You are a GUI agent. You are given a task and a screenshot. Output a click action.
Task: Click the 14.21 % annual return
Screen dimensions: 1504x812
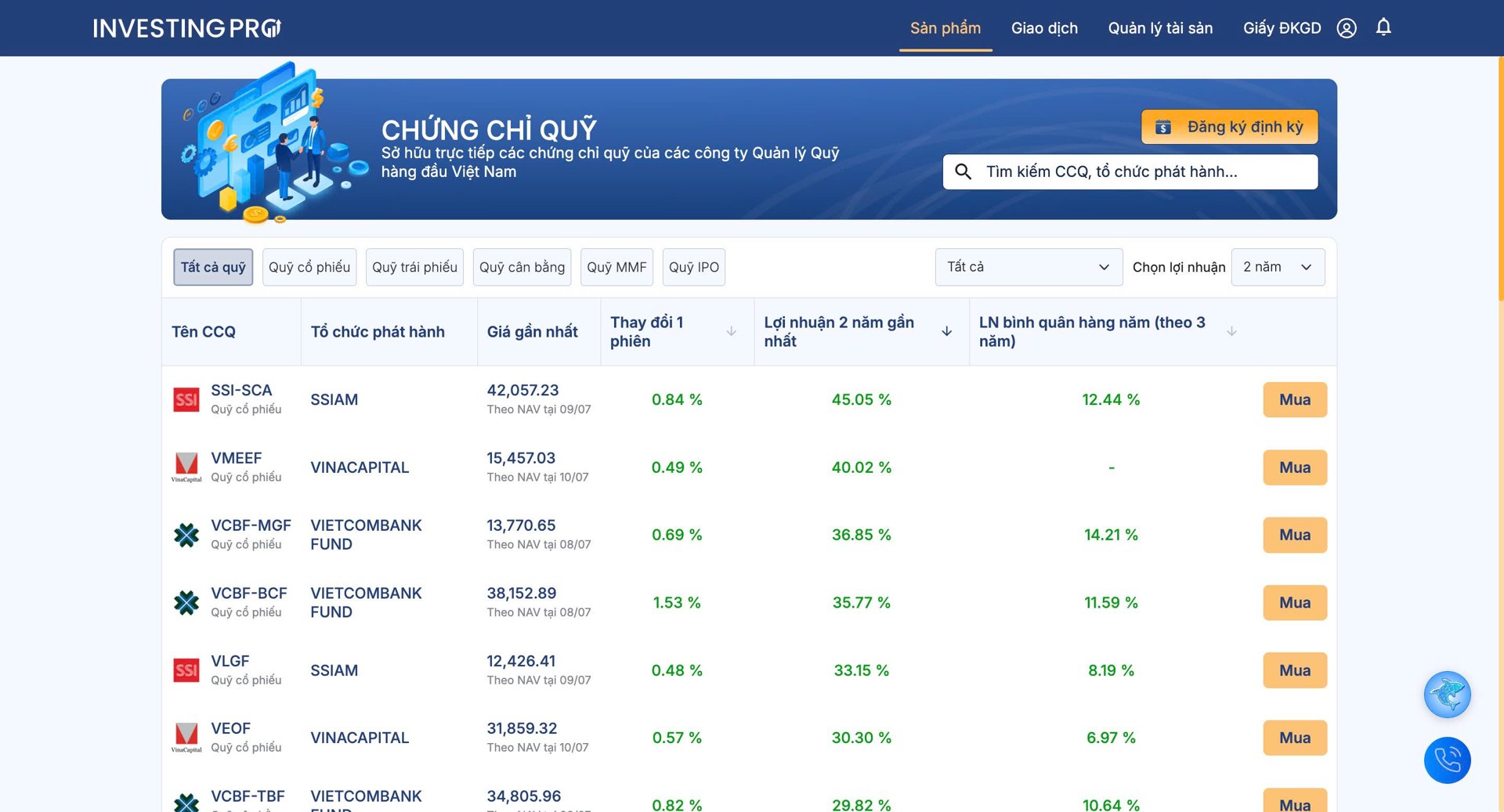[1111, 535]
